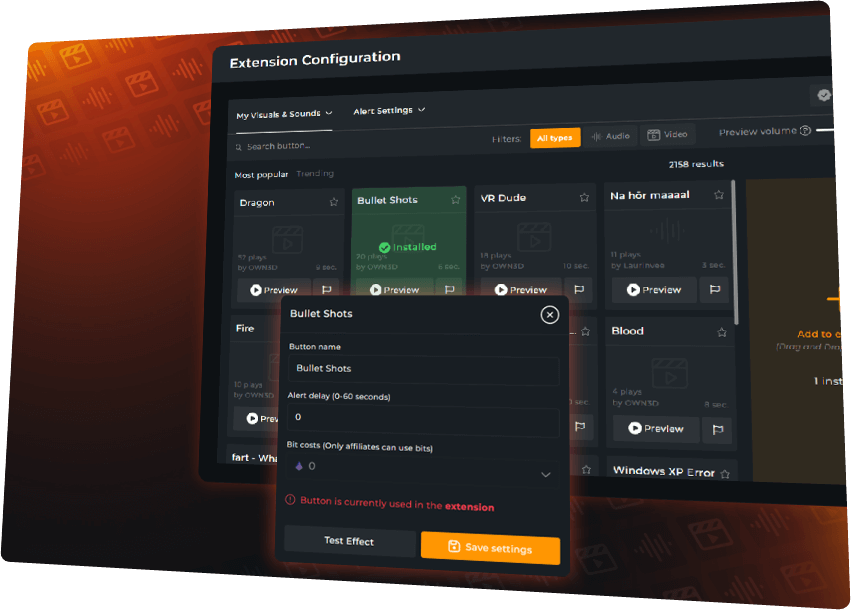Preview the Fire effect
The image size is (851, 610).
257,418
